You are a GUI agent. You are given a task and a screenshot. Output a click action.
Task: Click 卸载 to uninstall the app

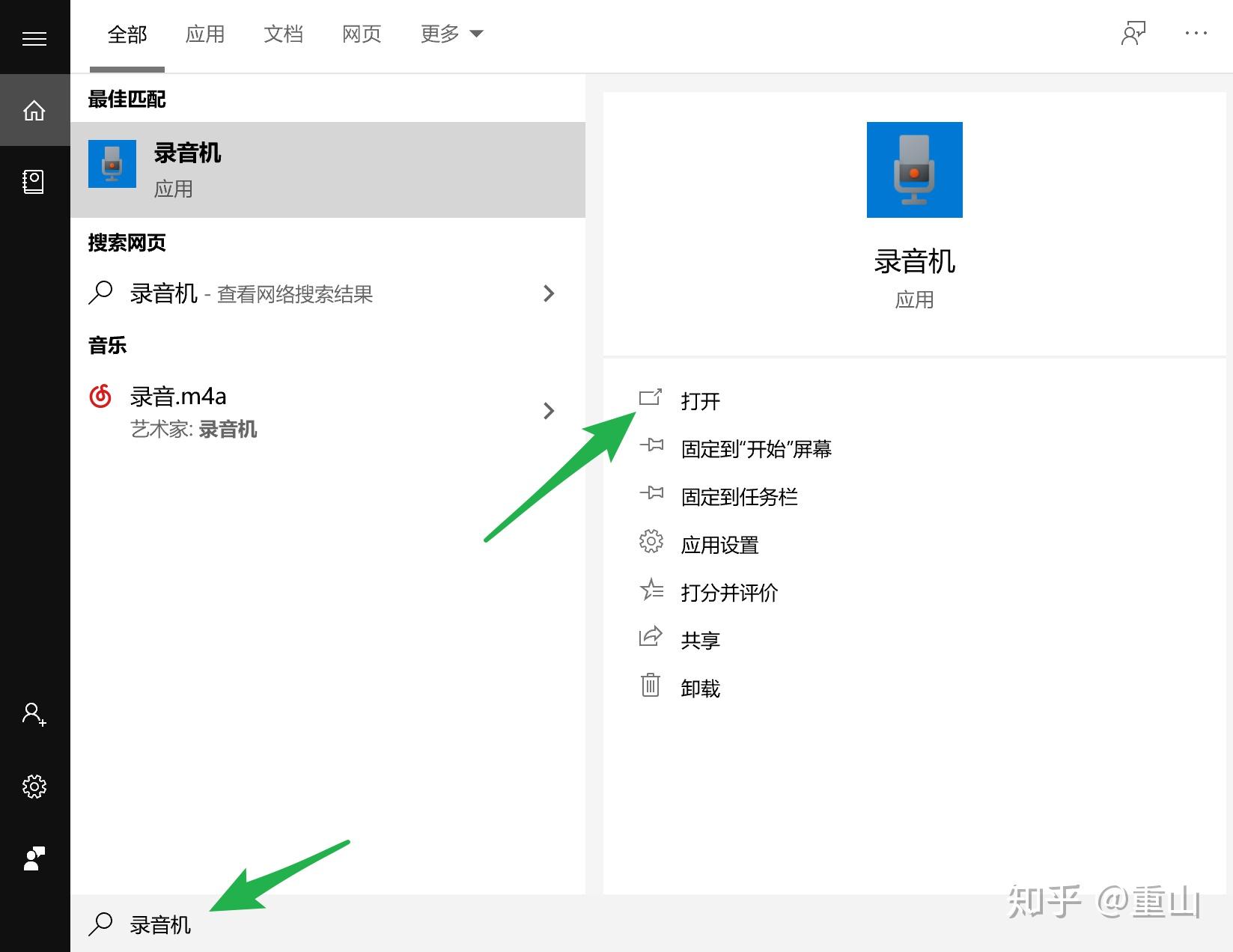[x=701, y=689]
